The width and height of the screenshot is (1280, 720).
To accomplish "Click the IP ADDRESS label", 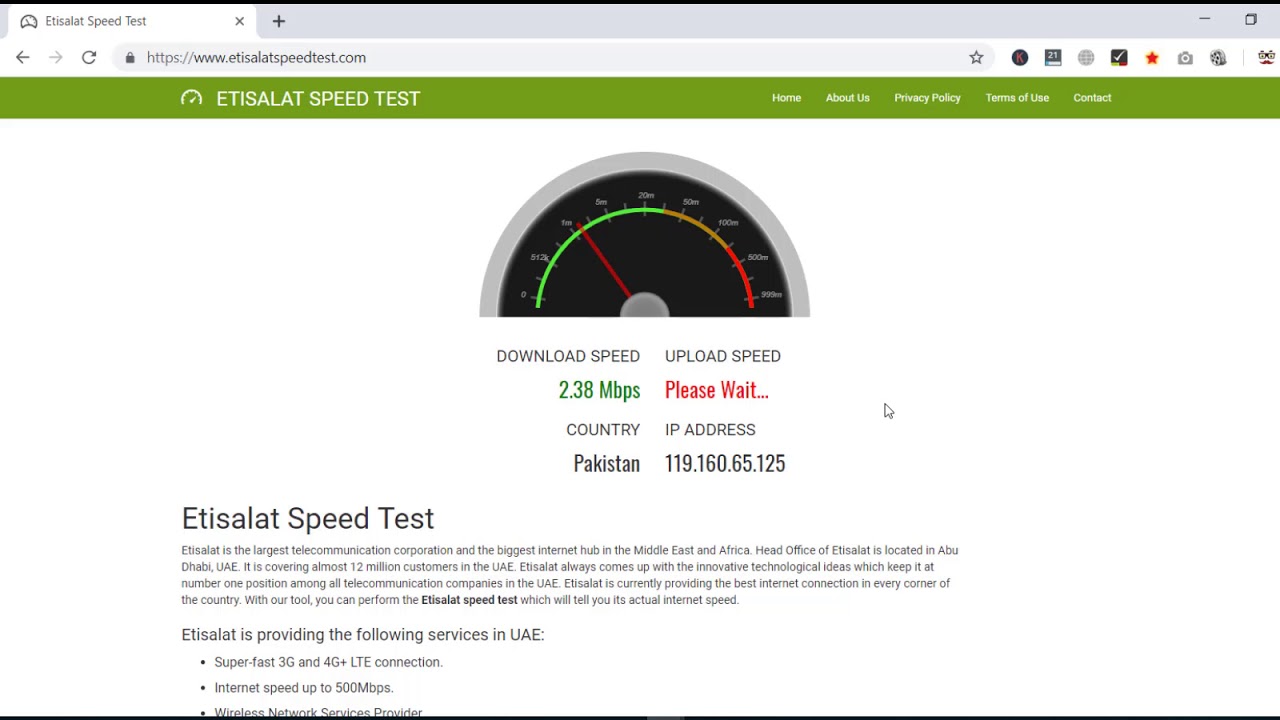I will [x=710, y=430].
